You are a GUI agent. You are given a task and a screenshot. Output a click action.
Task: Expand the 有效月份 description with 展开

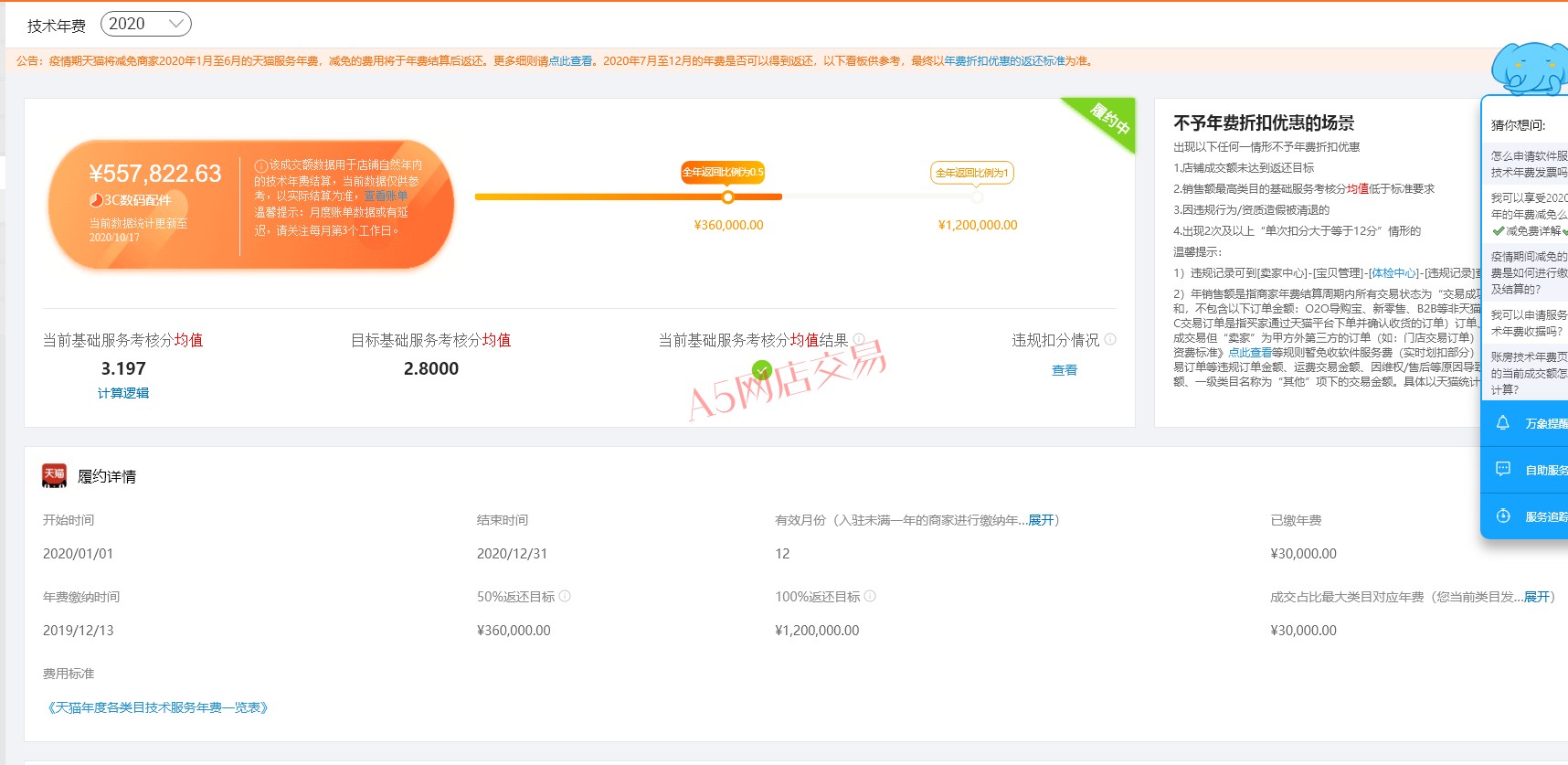point(1041,520)
